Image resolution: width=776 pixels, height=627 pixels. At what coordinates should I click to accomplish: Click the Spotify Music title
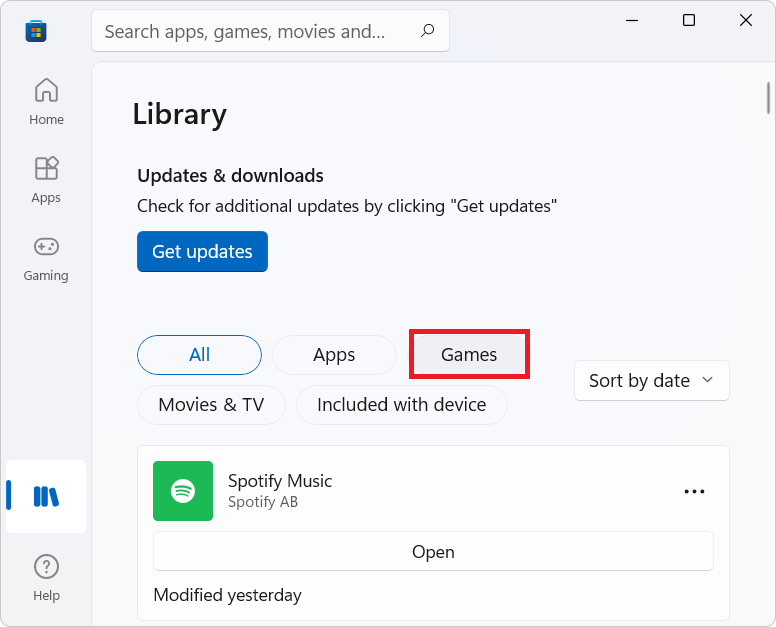click(280, 481)
